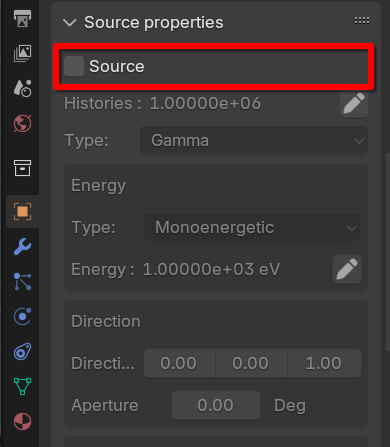Open the Output properties tab
This screenshot has height=447, width=390.
click(22, 18)
